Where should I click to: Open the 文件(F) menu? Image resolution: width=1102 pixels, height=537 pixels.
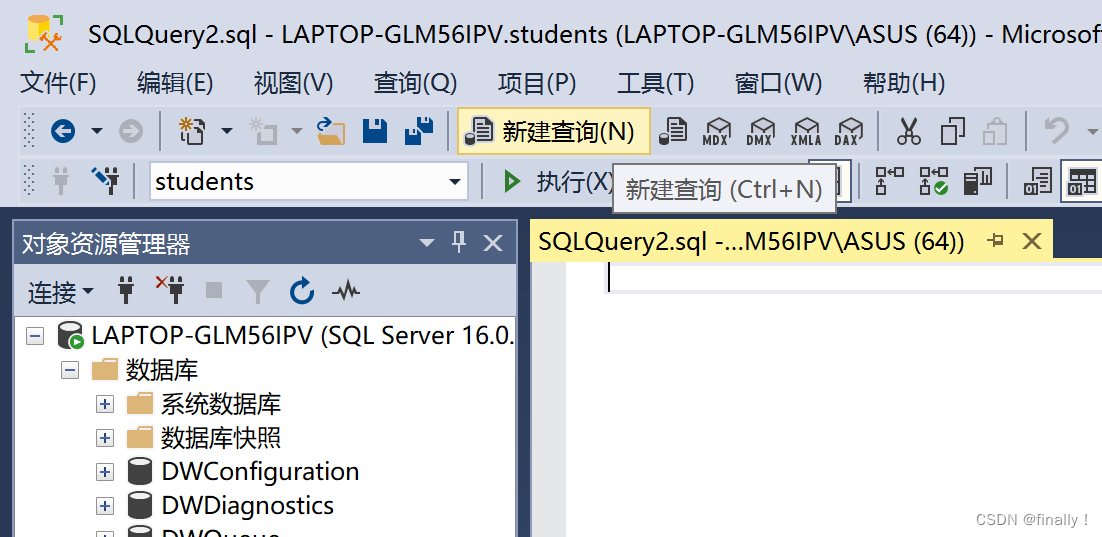(x=58, y=84)
